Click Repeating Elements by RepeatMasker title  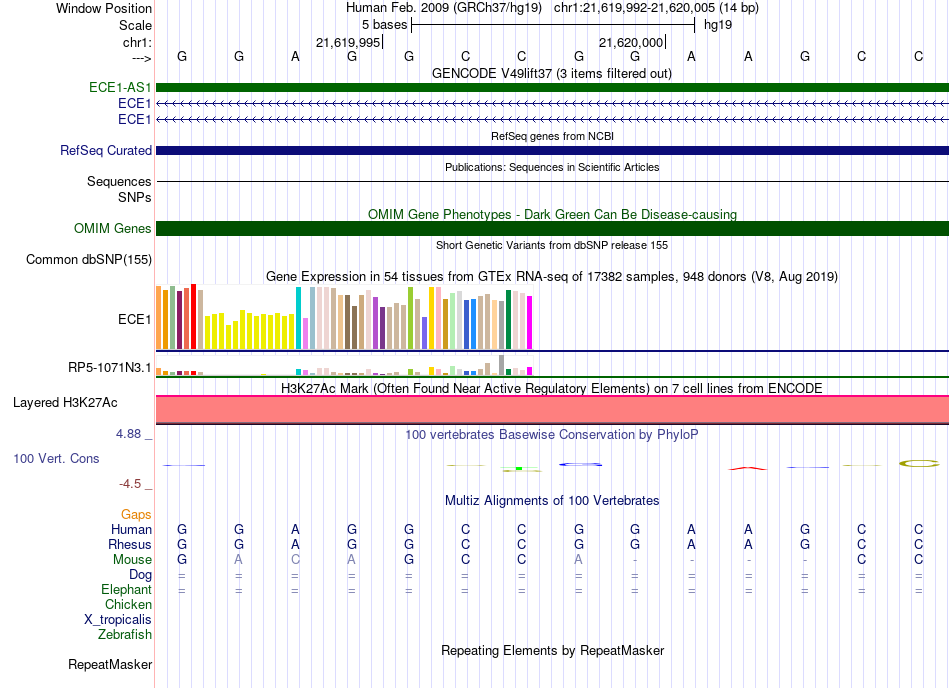point(552,650)
